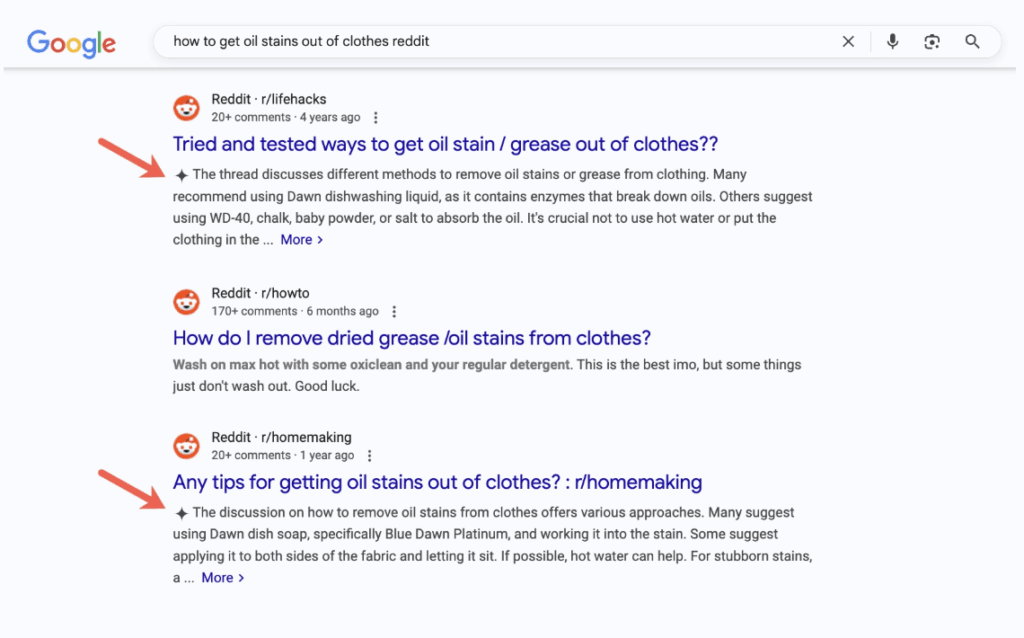Expand "More" on the r/lifehacks summary

click(x=301, y=240)
